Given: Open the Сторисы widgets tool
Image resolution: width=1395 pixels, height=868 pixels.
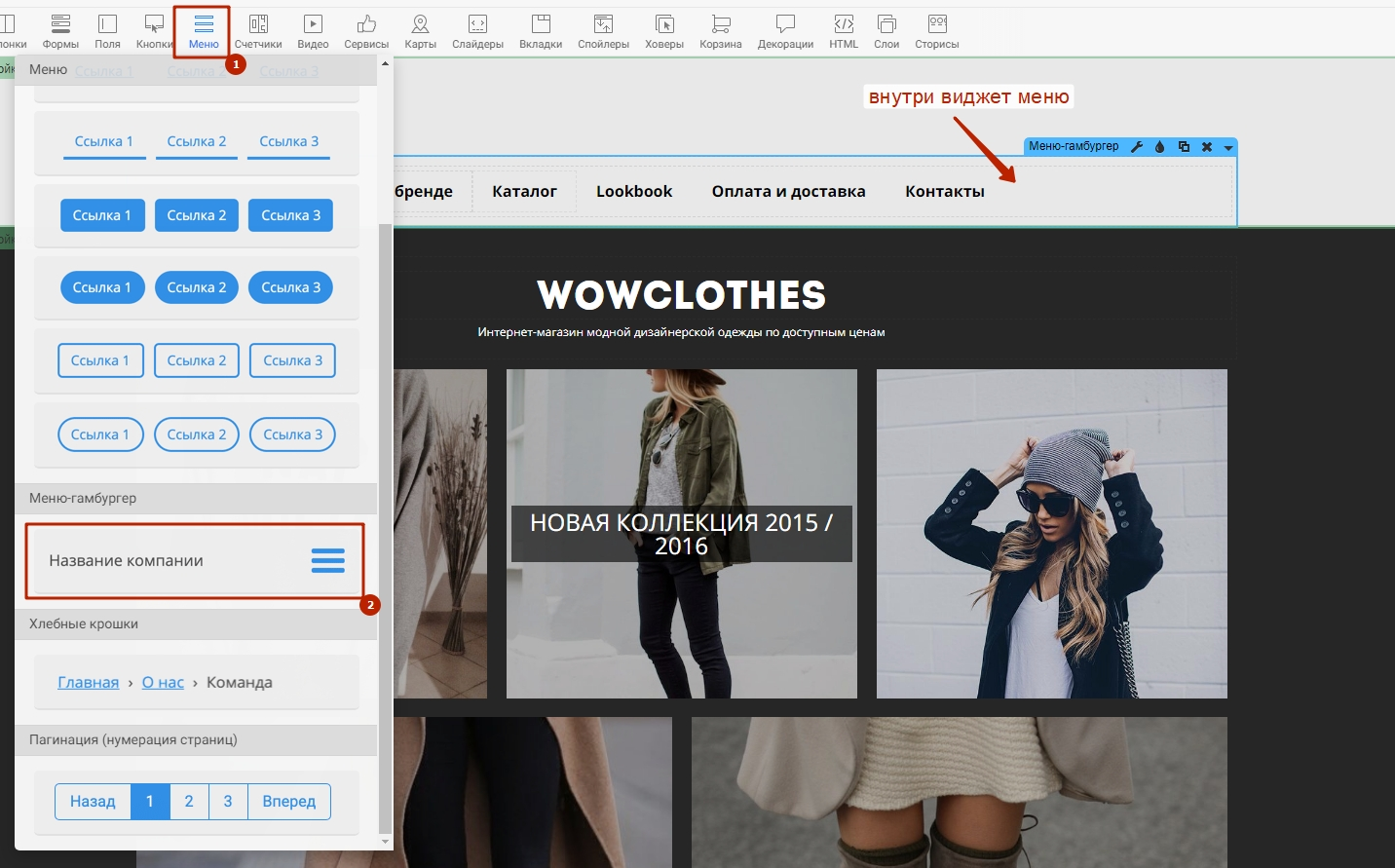Looking at the screenshot, I should [x=937, y=31].
